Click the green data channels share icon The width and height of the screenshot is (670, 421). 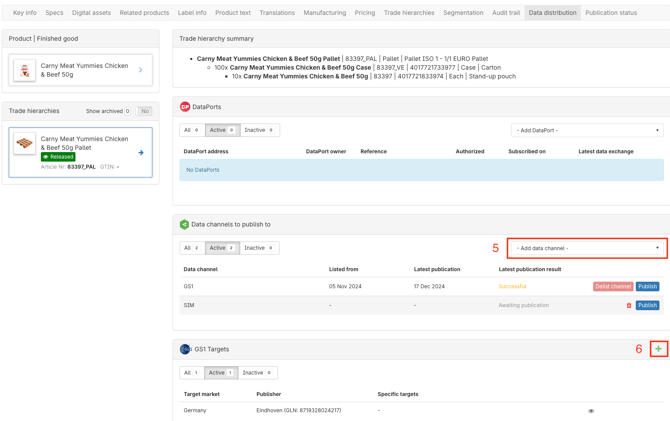(x=184, y=225)
